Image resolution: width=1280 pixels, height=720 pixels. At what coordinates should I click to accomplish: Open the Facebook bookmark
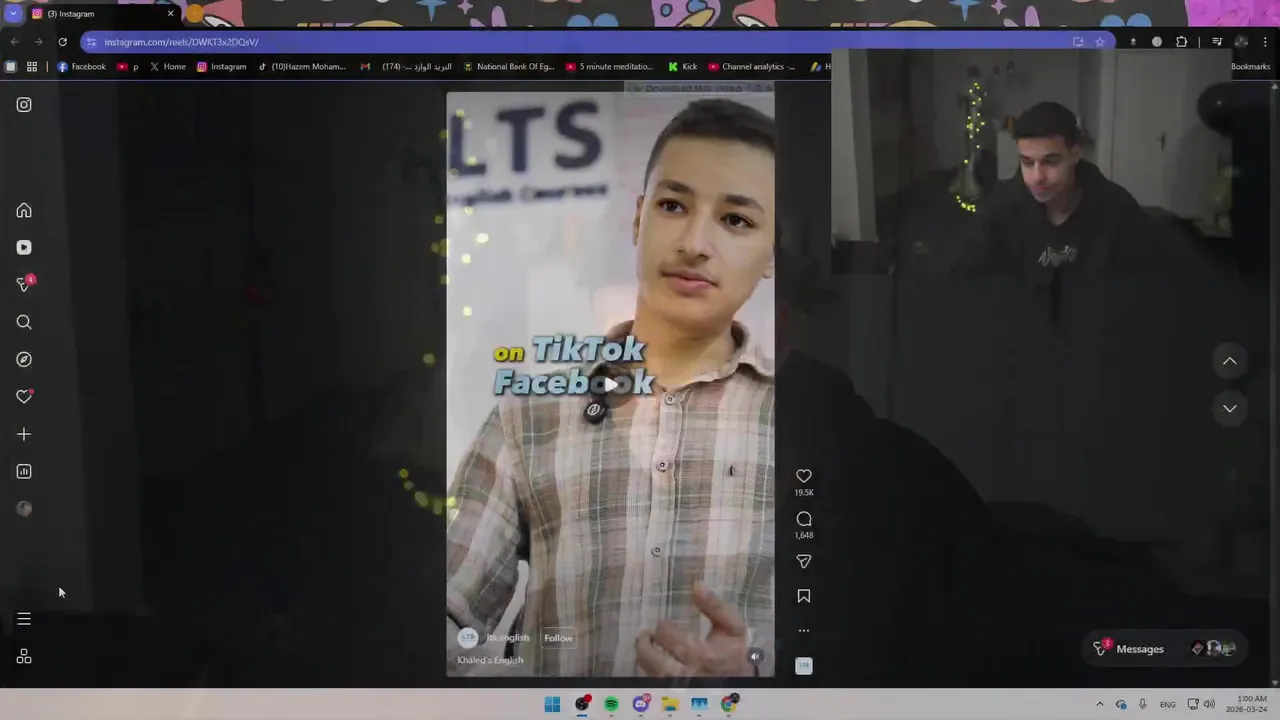point(81,67)
